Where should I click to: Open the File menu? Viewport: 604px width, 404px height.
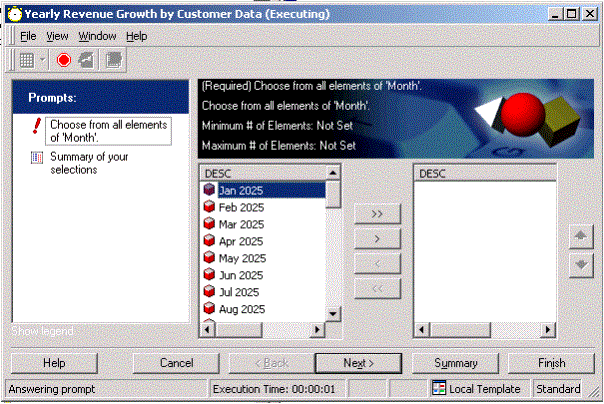(28, 36)
